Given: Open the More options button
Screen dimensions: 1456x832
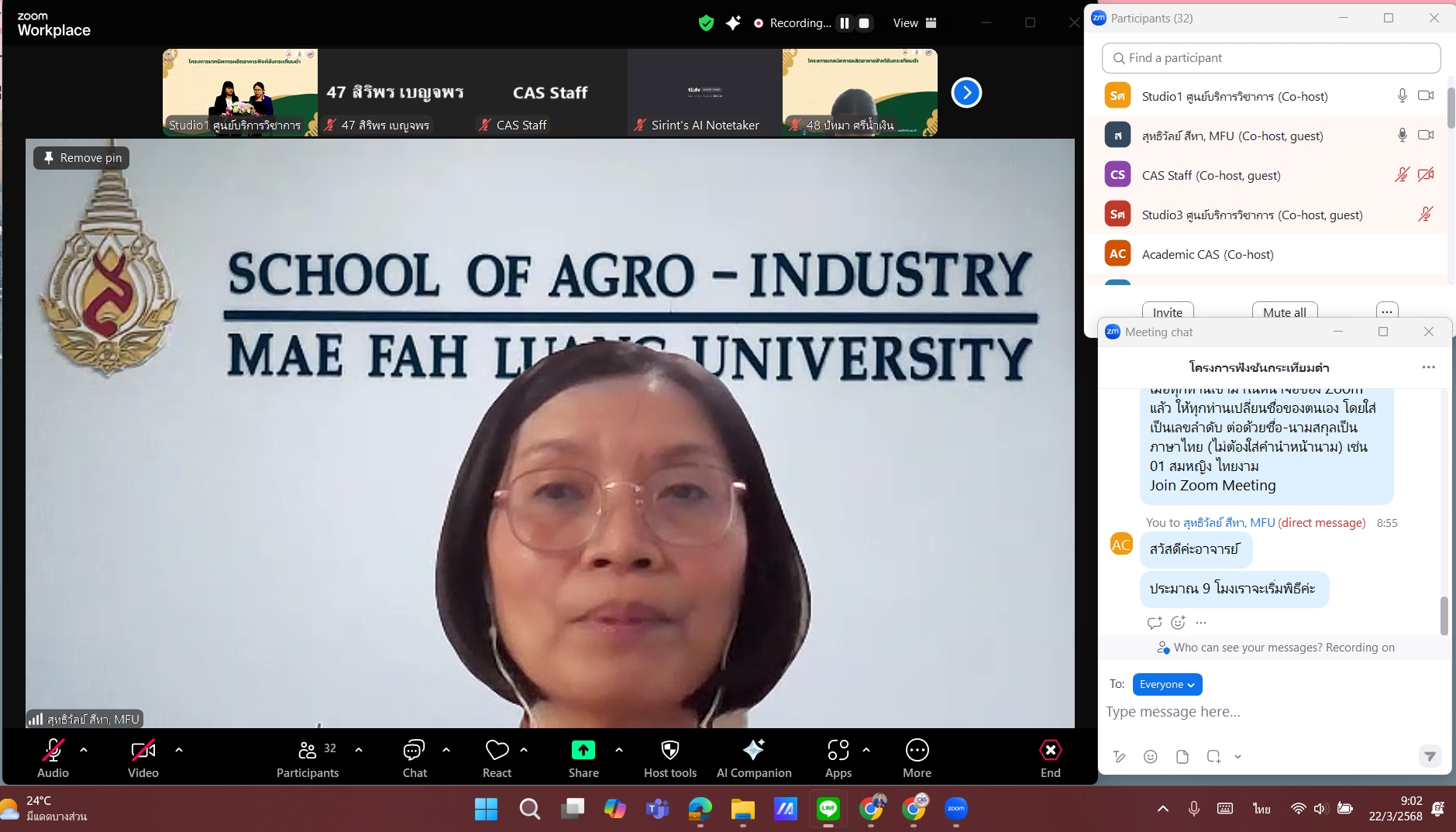Looking at the screenshot, I should click(x=917, y=758).
